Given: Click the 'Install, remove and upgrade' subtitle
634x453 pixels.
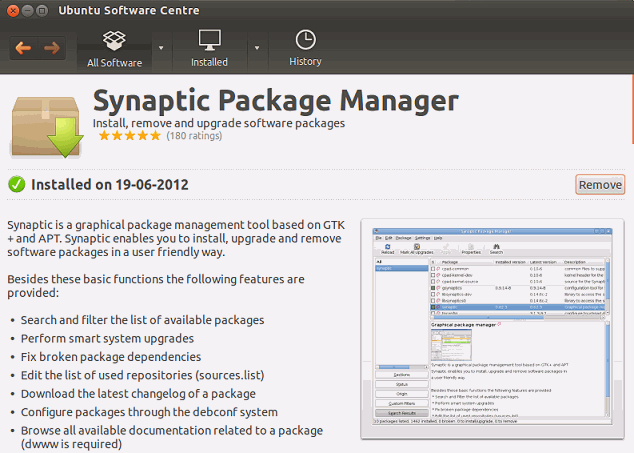Looking at the screenshot, I should [218, 123].
